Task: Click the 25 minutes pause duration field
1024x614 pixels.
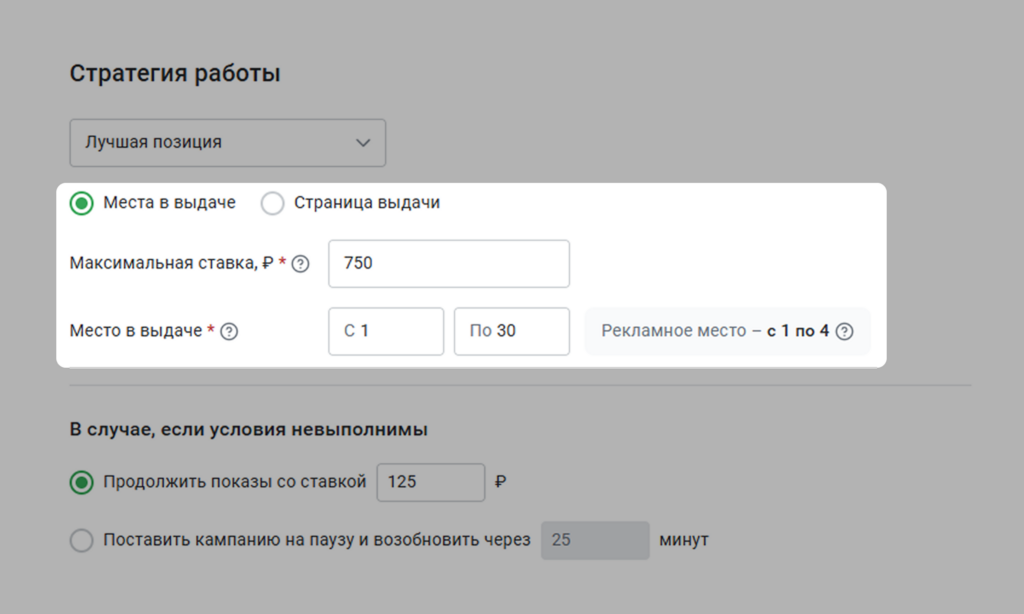Action: click(x=595, y=540)
